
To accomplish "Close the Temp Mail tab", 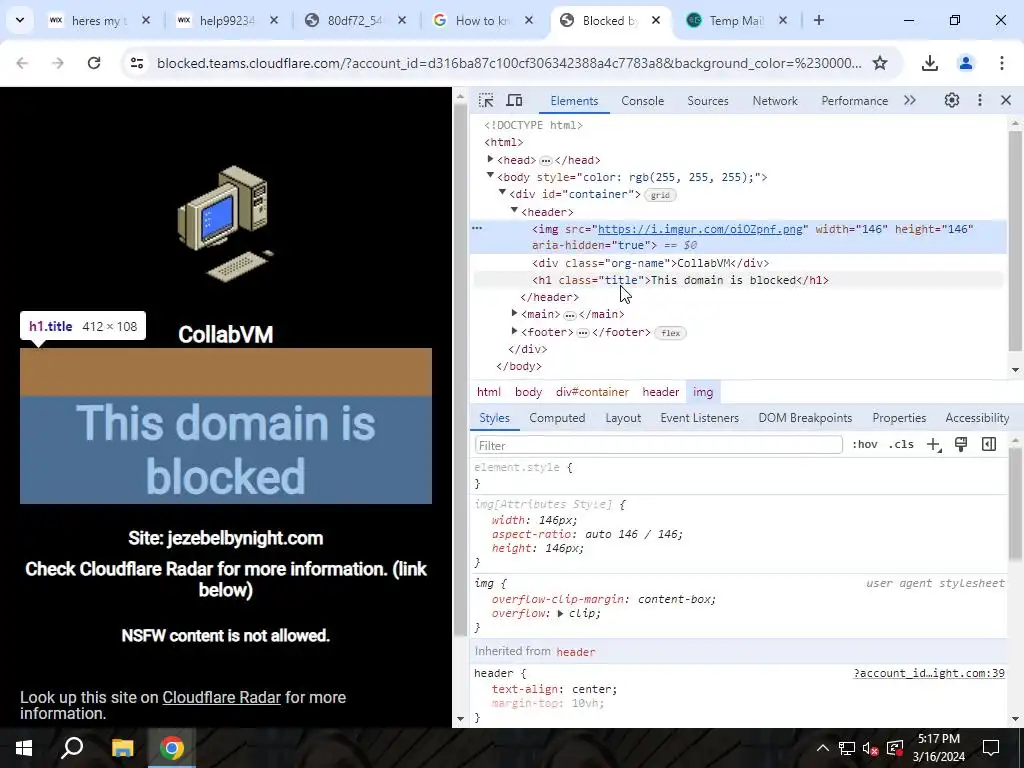I will pos(783,20).
